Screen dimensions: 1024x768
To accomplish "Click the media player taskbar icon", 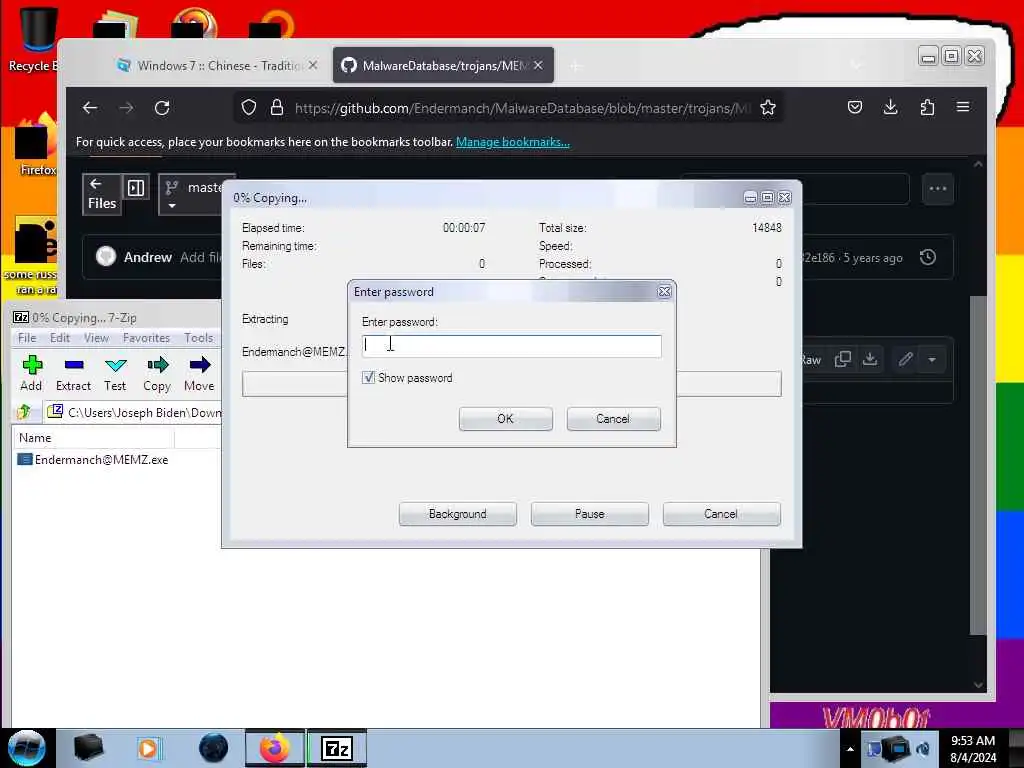I will click(148, 748).
